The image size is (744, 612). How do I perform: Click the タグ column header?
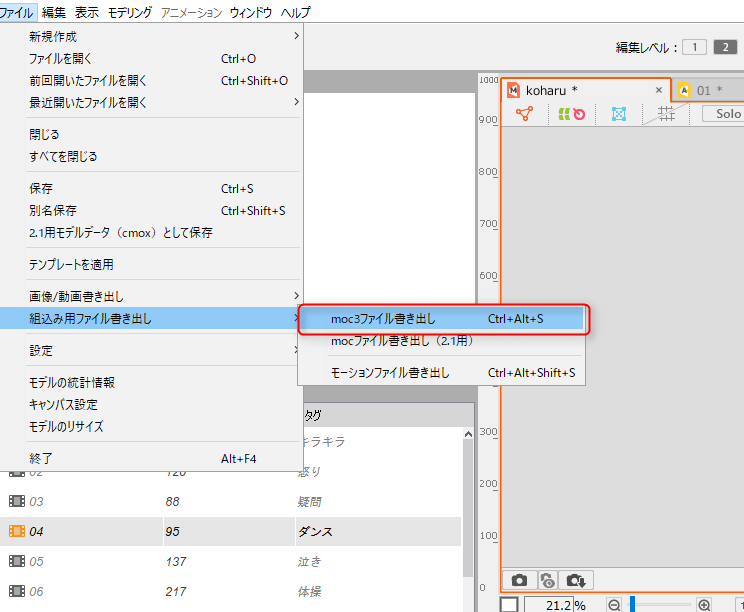(388, 415)
